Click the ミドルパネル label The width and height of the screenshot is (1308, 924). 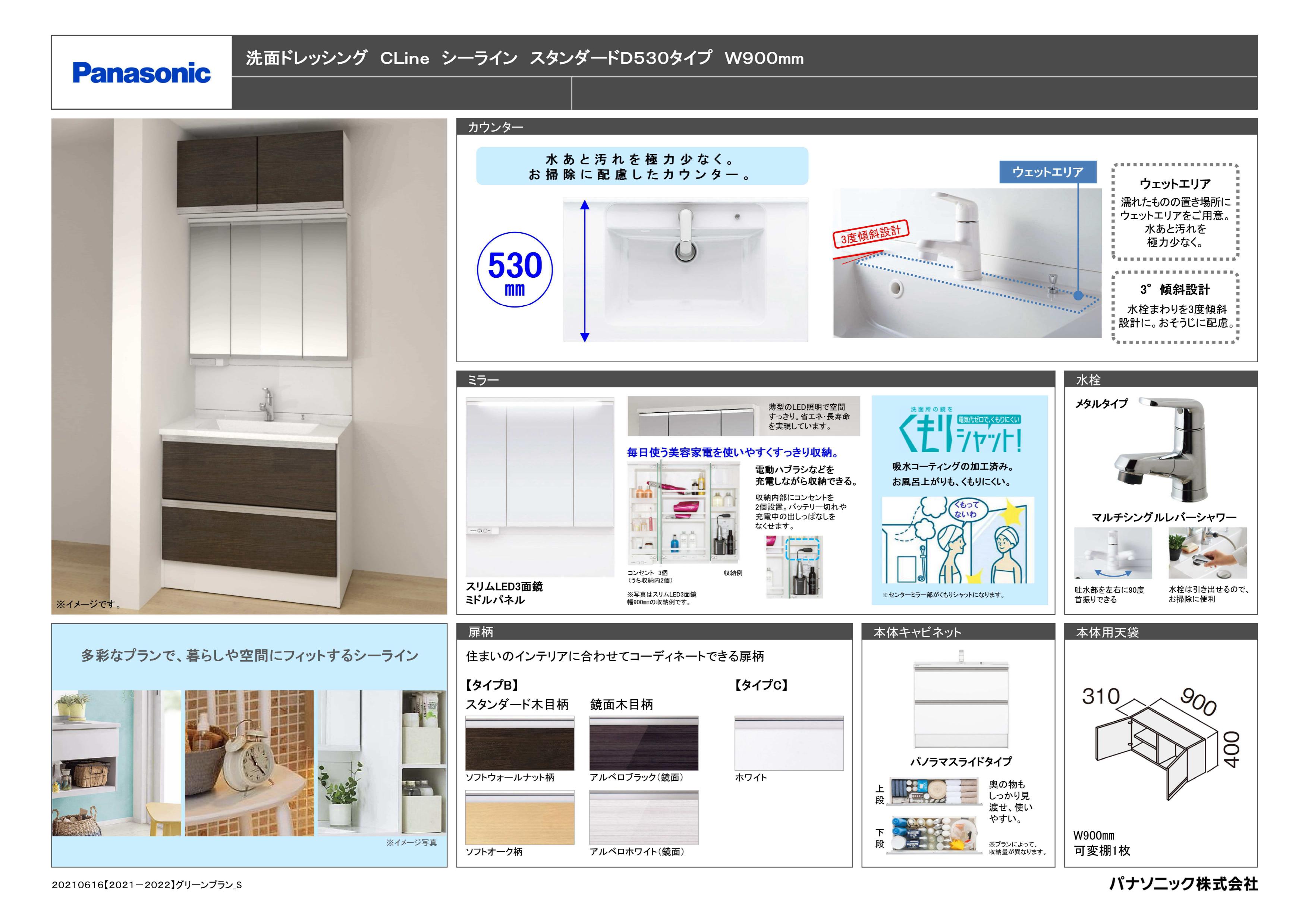[495, 599]
